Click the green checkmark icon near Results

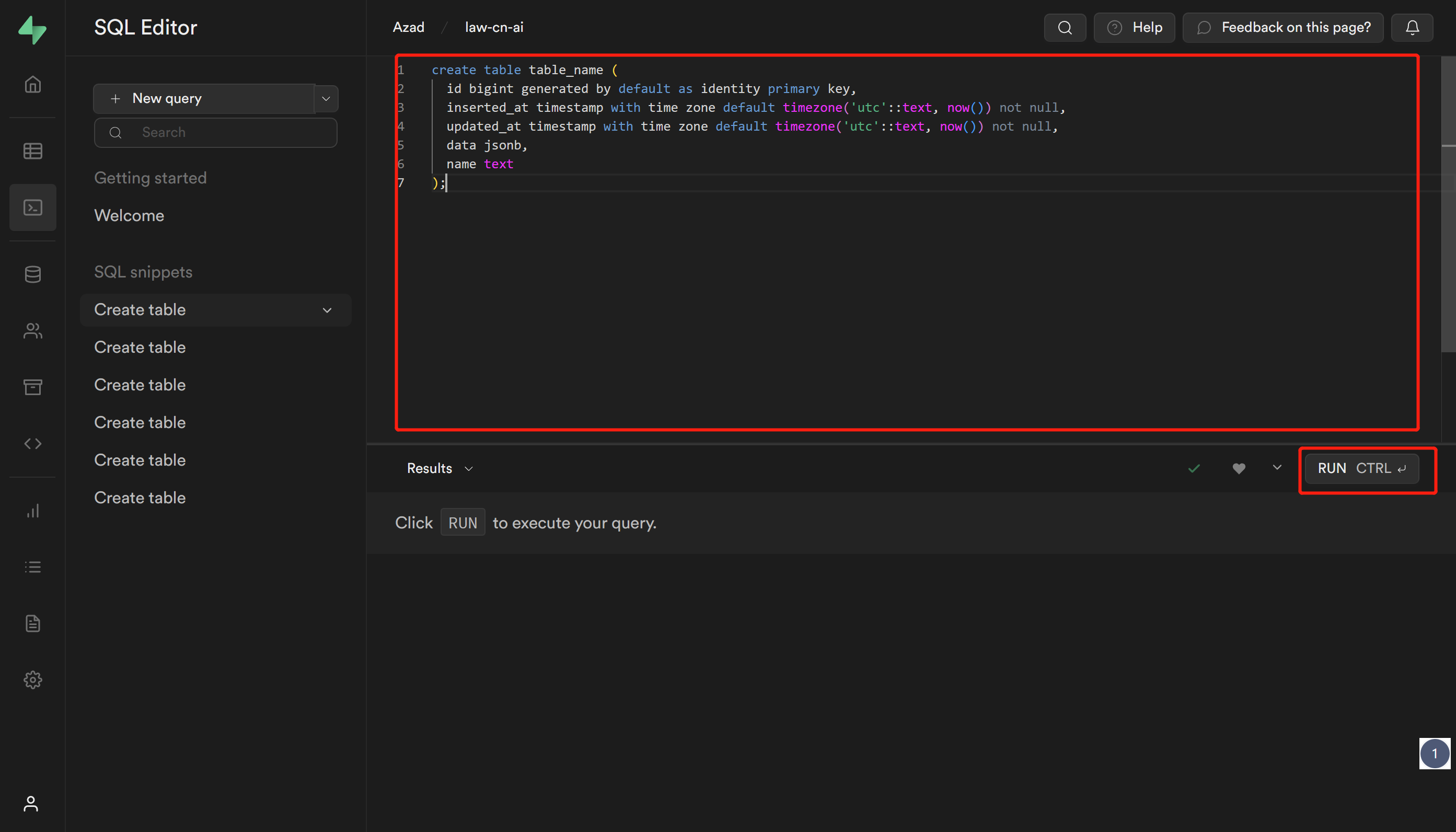(1194, 469)
